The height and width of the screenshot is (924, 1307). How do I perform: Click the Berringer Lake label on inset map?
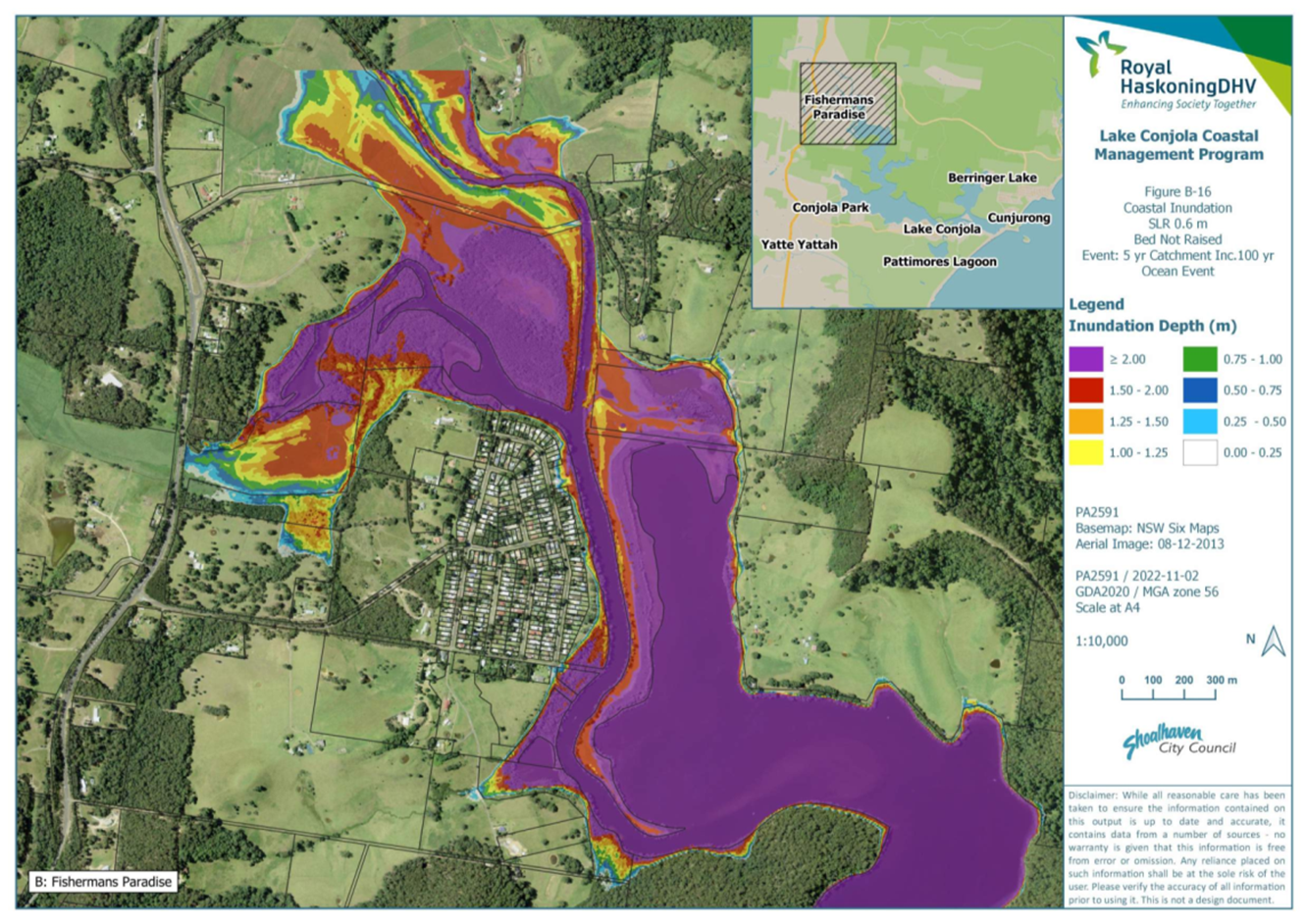[x=991, y=178]
